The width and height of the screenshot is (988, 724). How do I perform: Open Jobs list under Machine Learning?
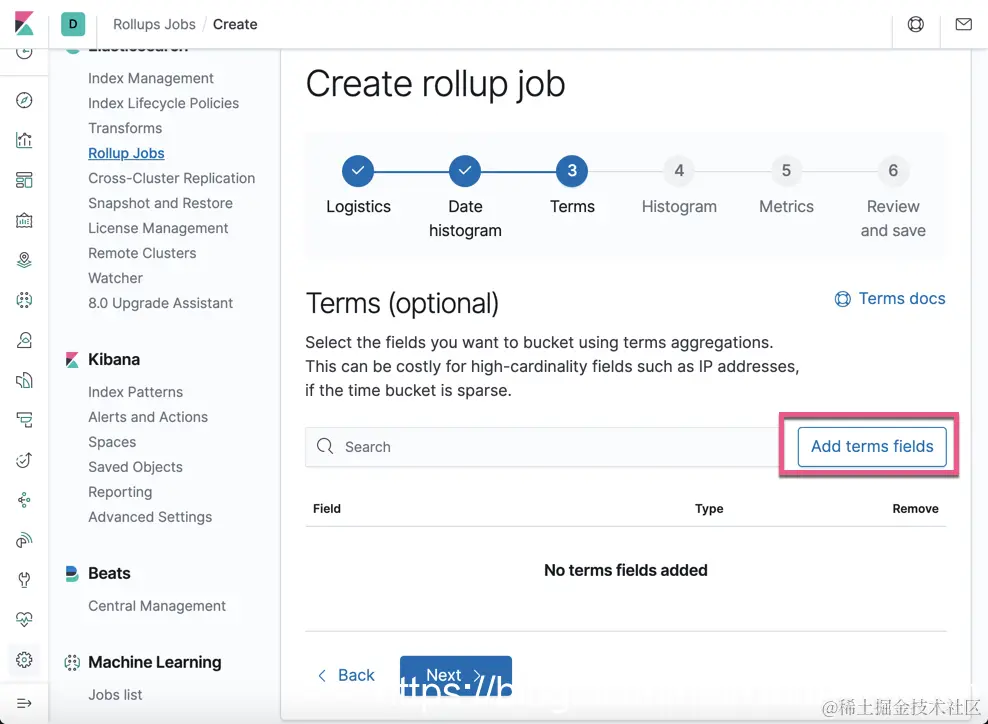[x=115, y=695]
